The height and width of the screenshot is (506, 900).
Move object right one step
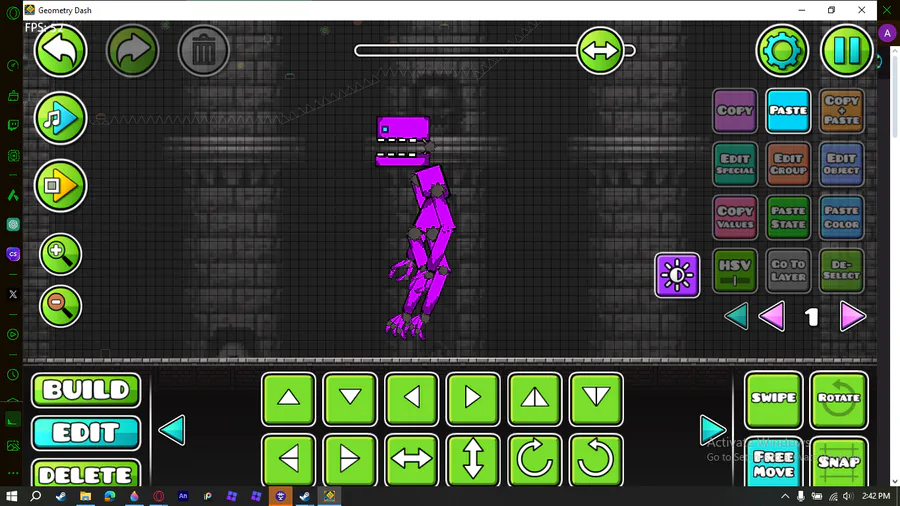click(473, 399)
